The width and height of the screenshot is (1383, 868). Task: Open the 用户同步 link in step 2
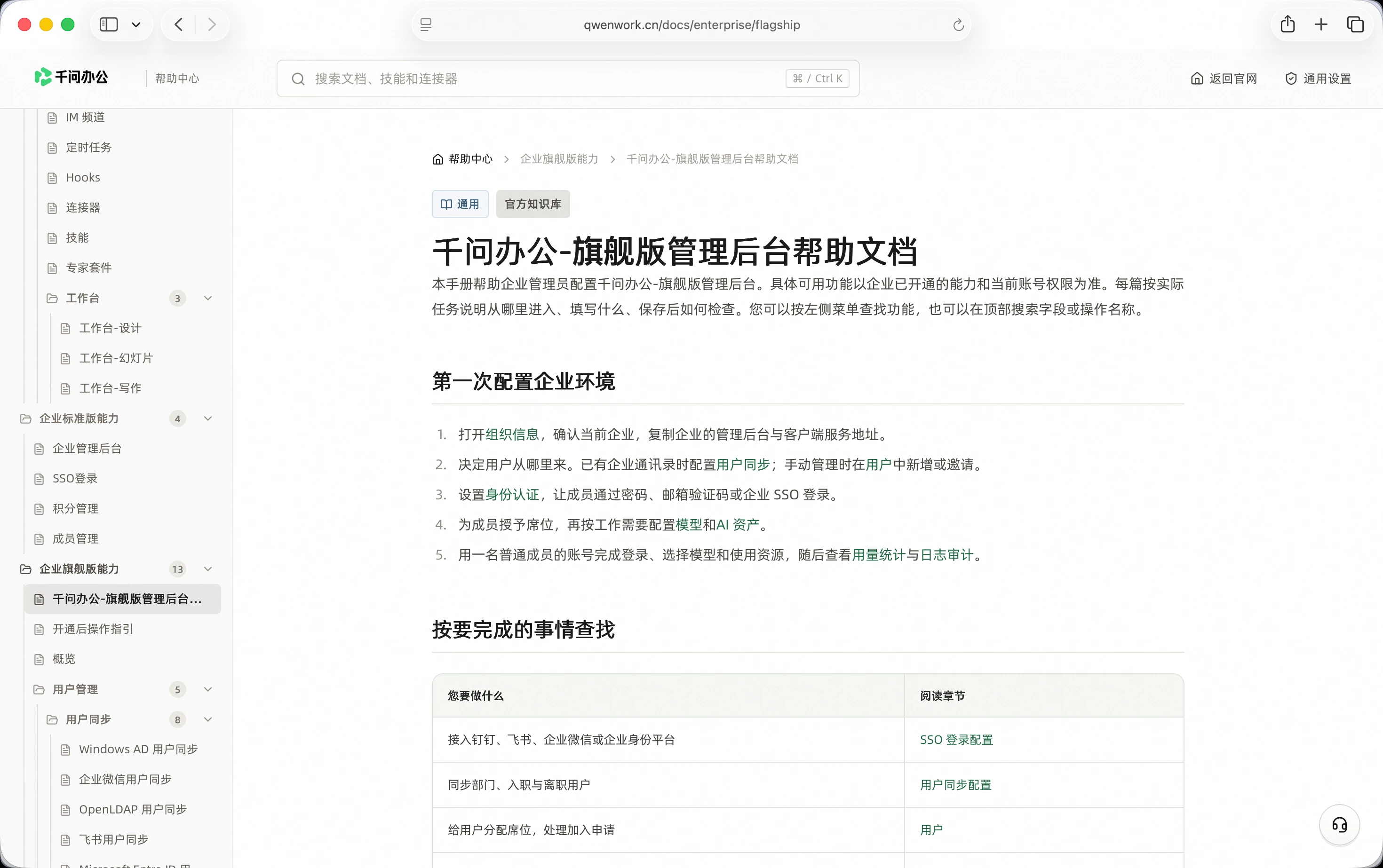[743, 465]
